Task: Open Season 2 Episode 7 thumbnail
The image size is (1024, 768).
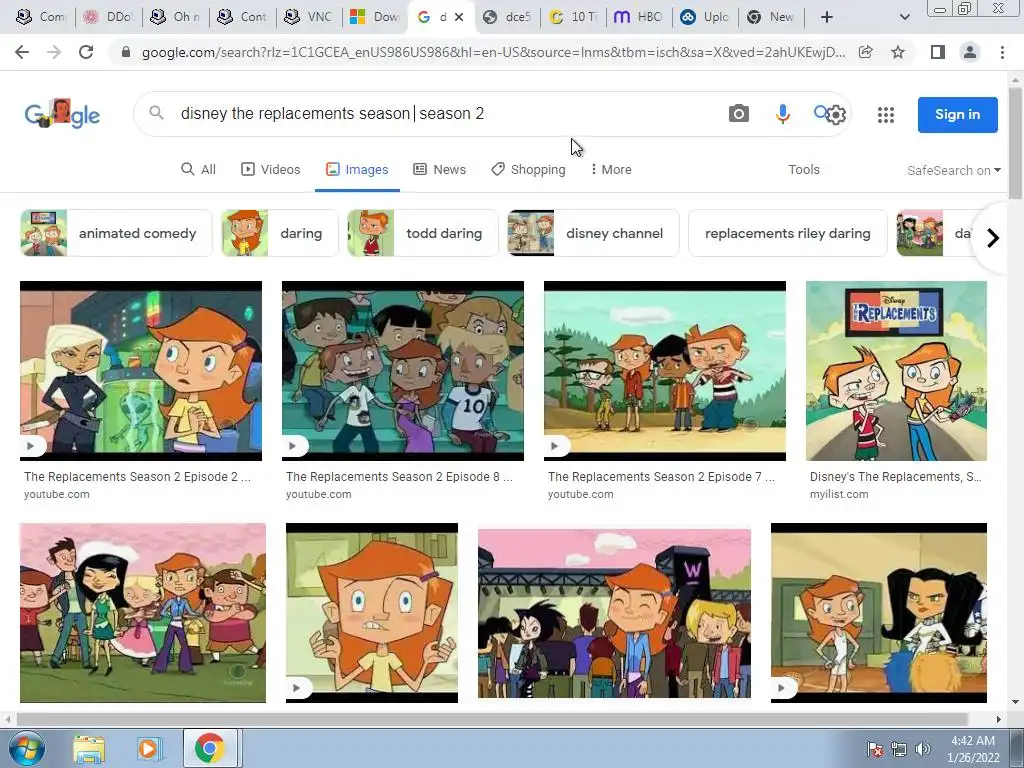Action: [x=665, y=371]
